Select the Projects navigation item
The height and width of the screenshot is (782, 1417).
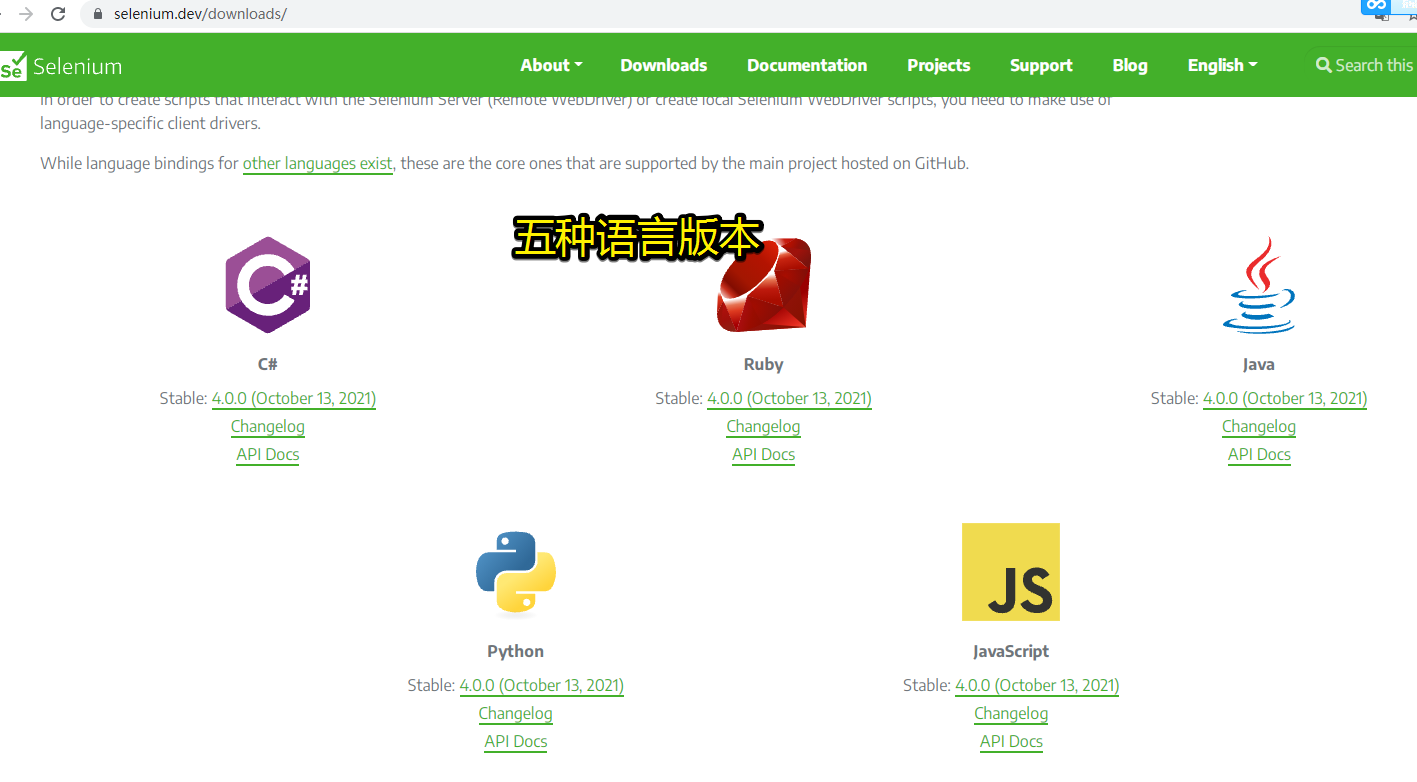pyautogui.click(x=938, y=65)
